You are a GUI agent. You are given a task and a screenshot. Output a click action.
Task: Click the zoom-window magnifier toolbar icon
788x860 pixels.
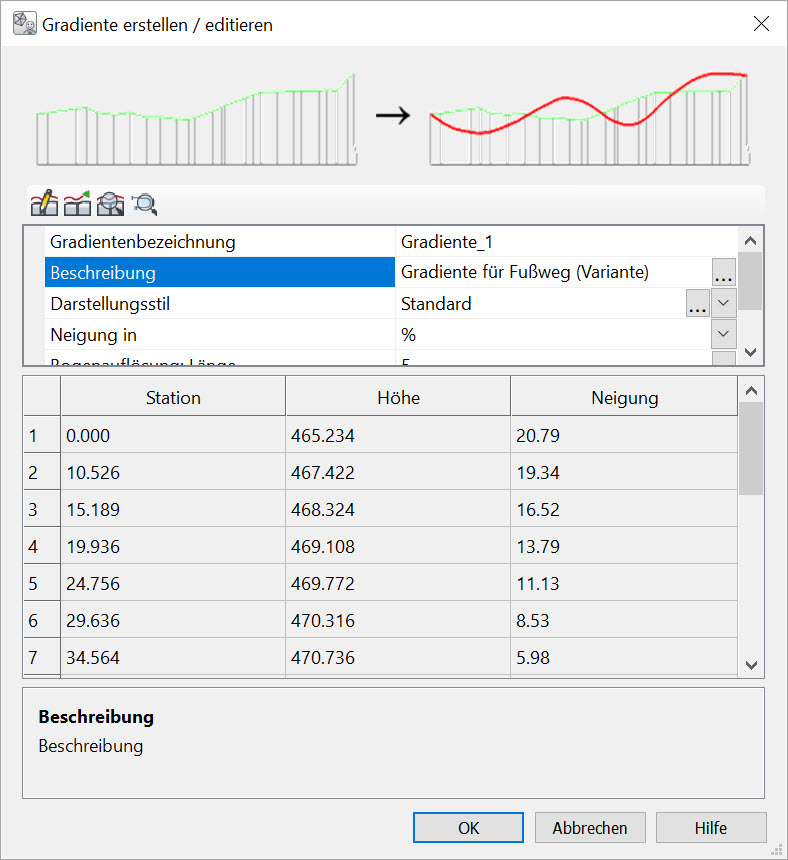[145, 204]
